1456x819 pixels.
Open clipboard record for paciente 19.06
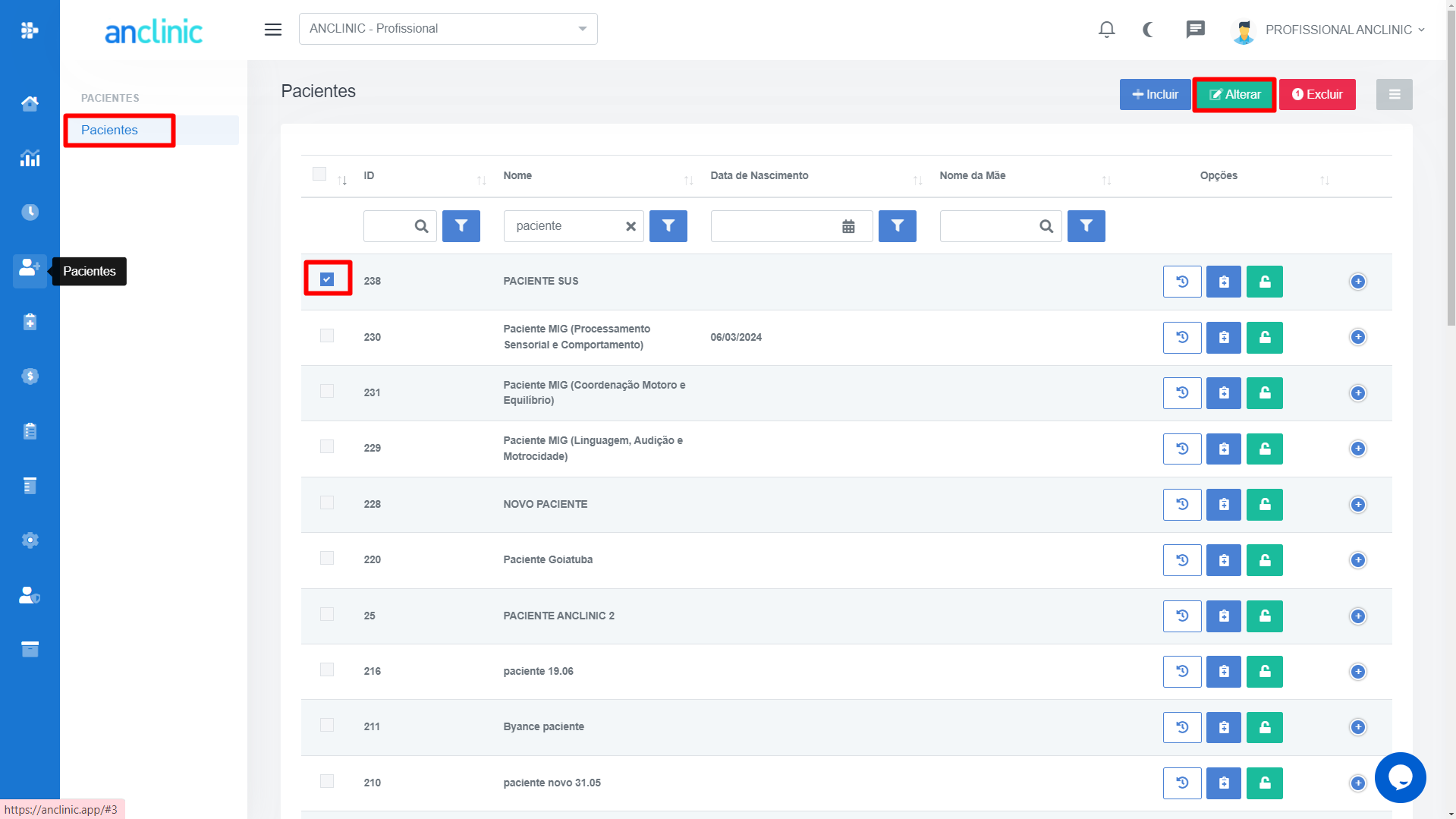(1224, 672)
